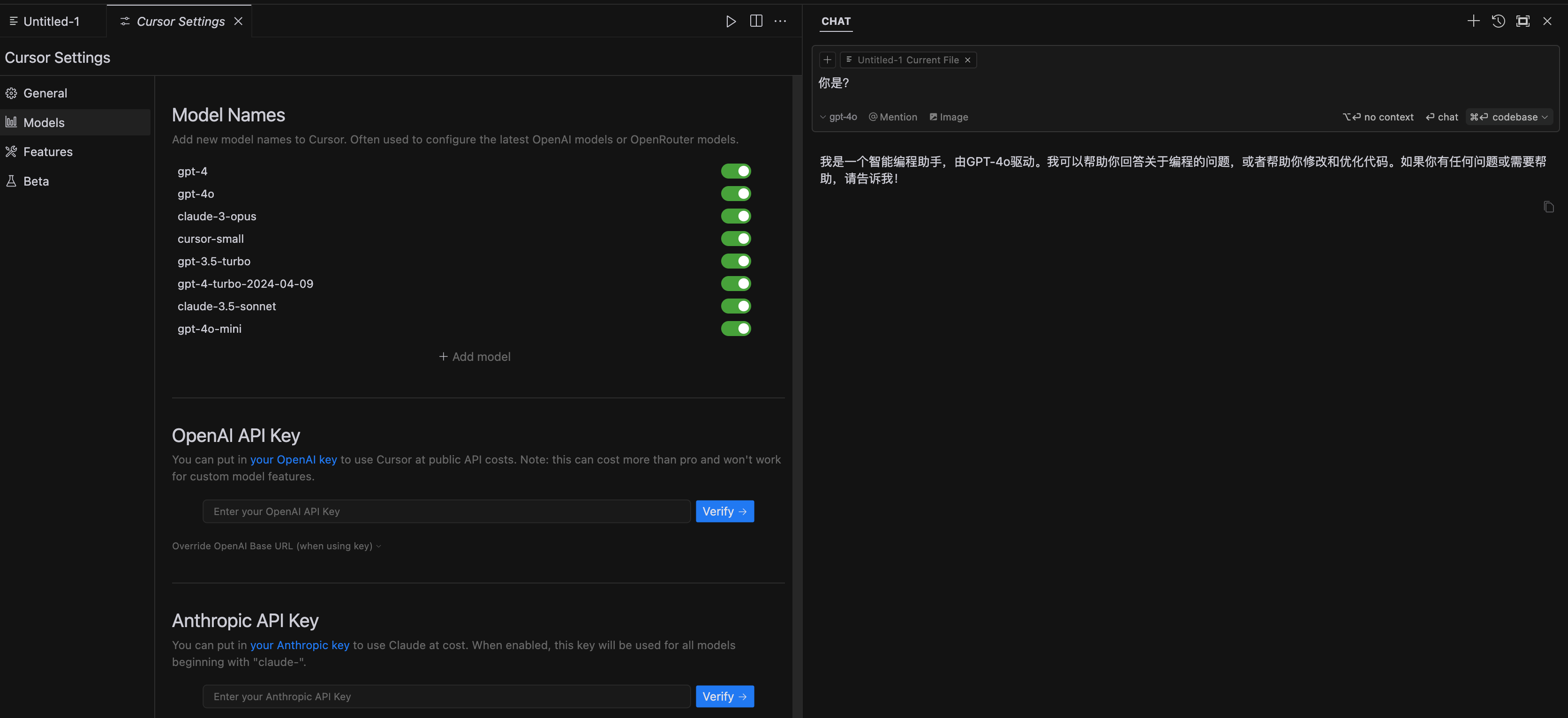The width and height of the screenshot is (1568, 718).
Task: Disable the cursor-small model
Action: tap(736, 239)
